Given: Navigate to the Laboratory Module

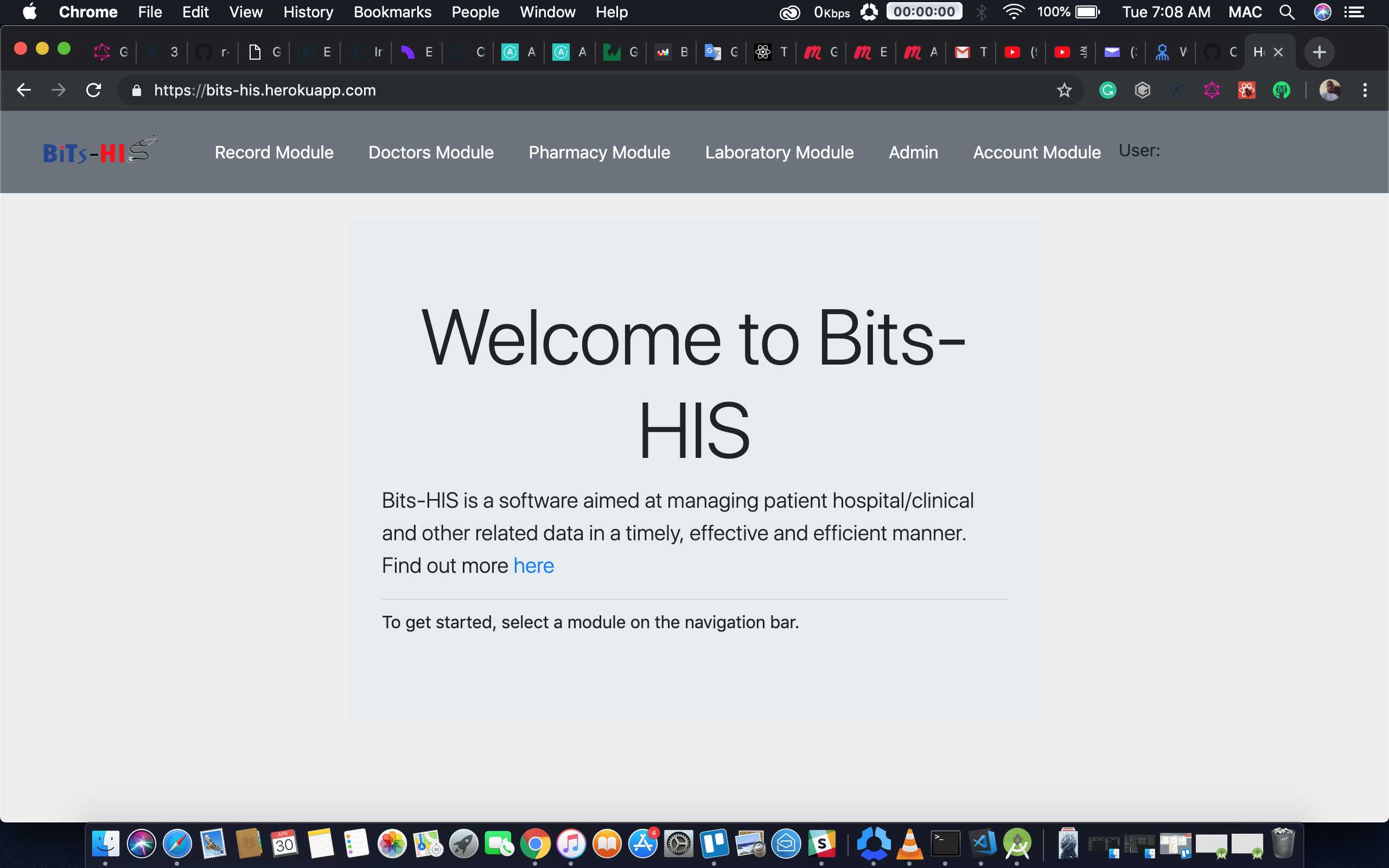Looking at the screenshot, I should pyautogui.click(x=779, y=152).
